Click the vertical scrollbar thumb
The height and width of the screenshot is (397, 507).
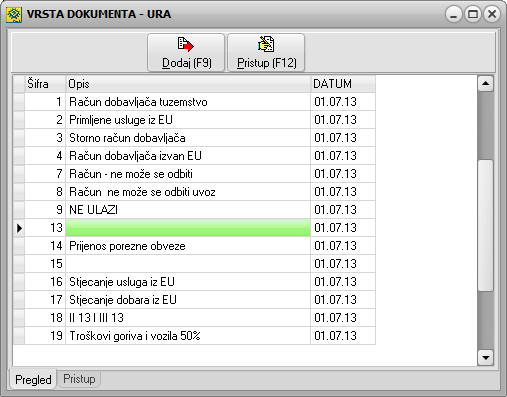(485, 226)
